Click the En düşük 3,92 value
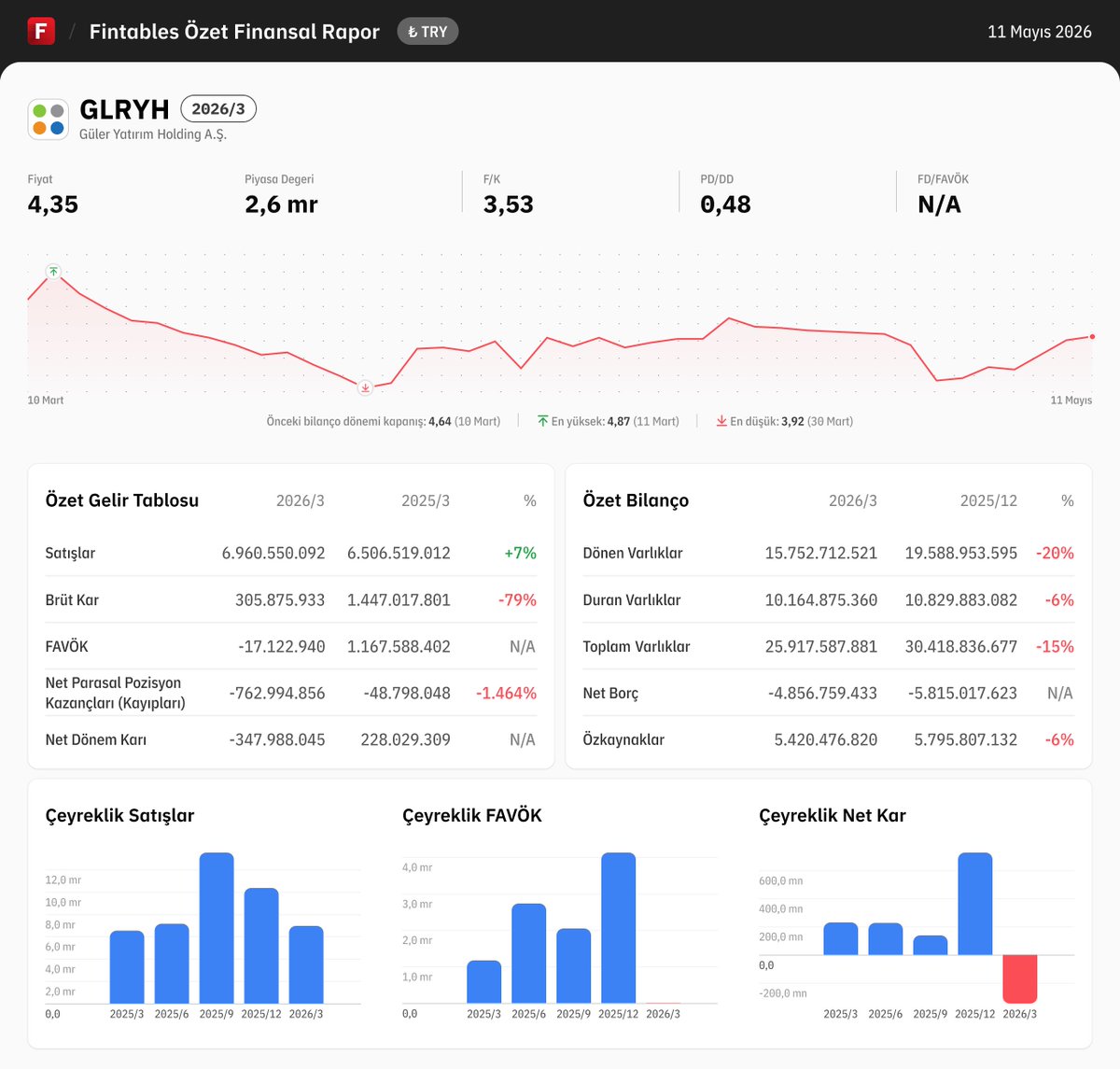Image resolution: width=1120 pixels, height=1069 pixels. pos(792,421)
